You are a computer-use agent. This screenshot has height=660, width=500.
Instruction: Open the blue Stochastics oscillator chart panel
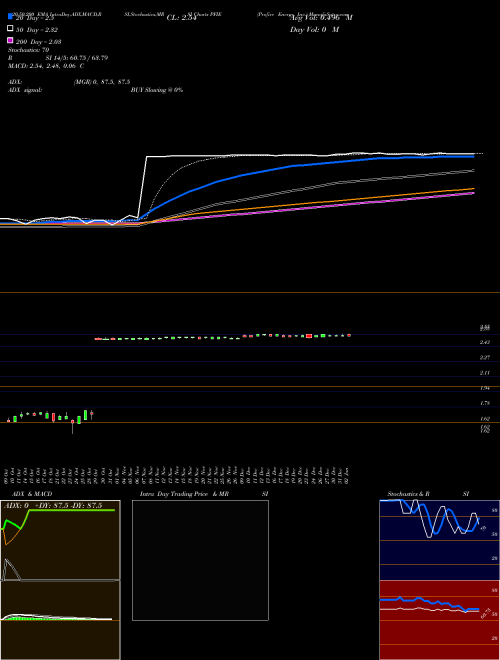439,540
